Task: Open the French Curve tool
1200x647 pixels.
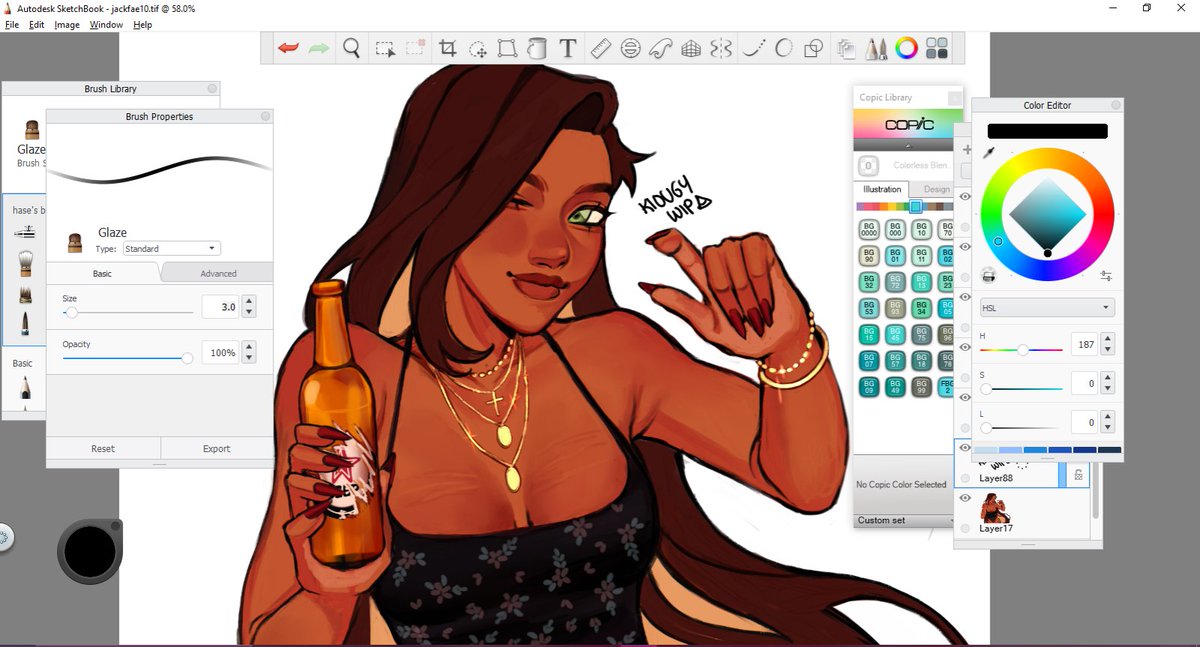Action: click(660, 47)
